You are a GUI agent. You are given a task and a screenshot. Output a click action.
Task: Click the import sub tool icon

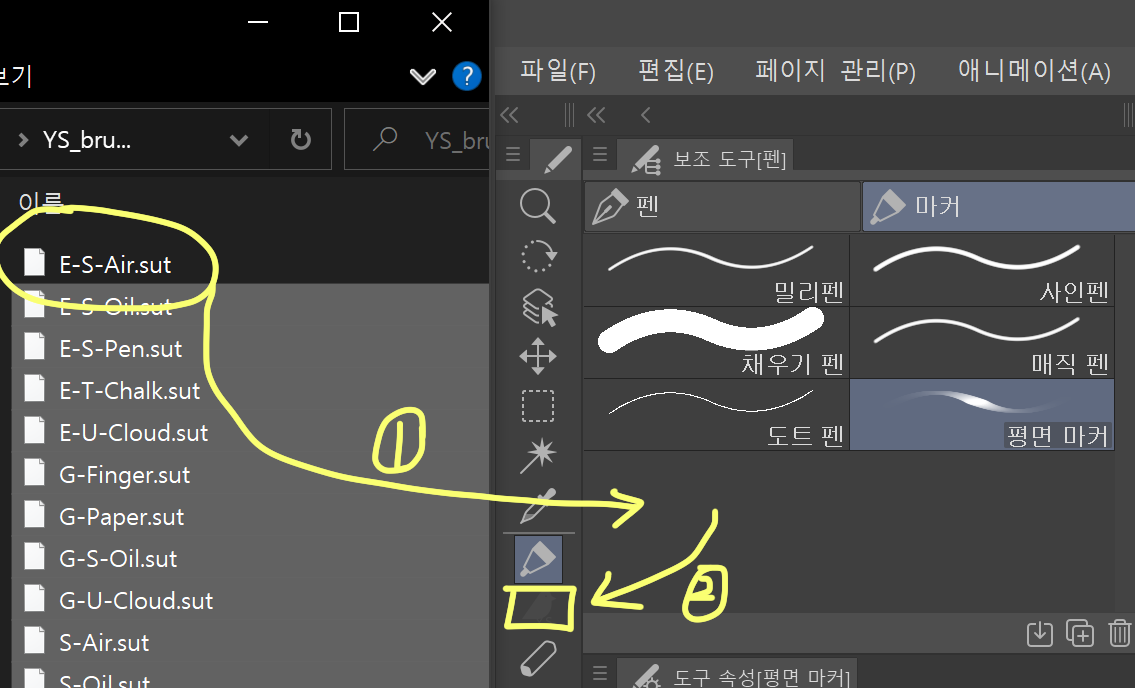pos(1039,634)
